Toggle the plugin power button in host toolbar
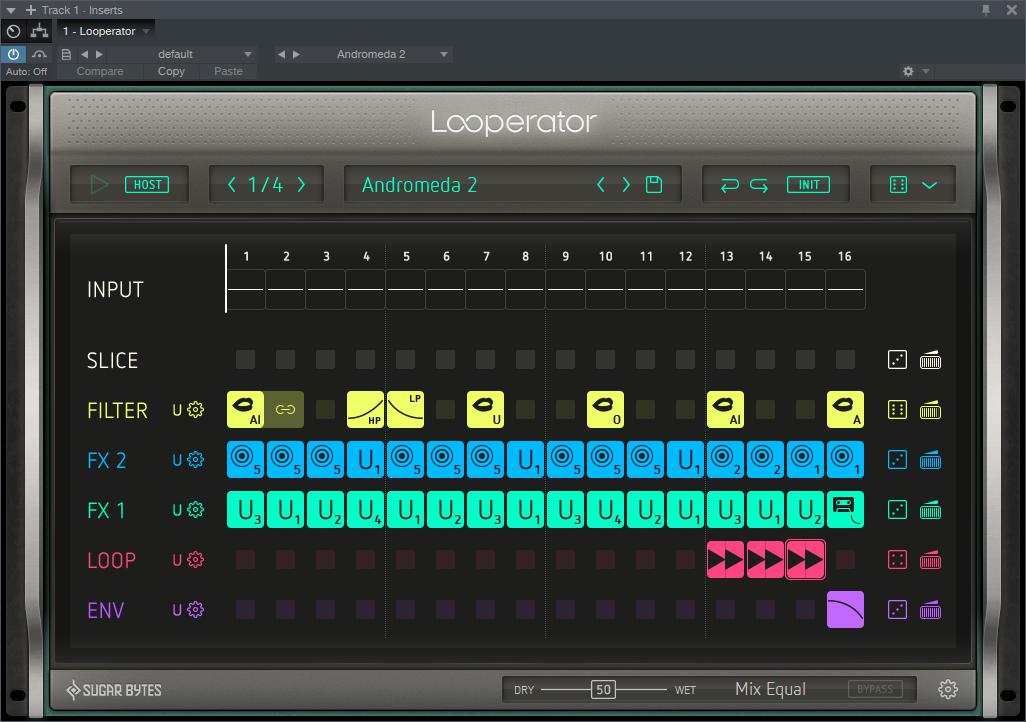Viewport: 1026px width, 722px height. [x=13, y=54]
